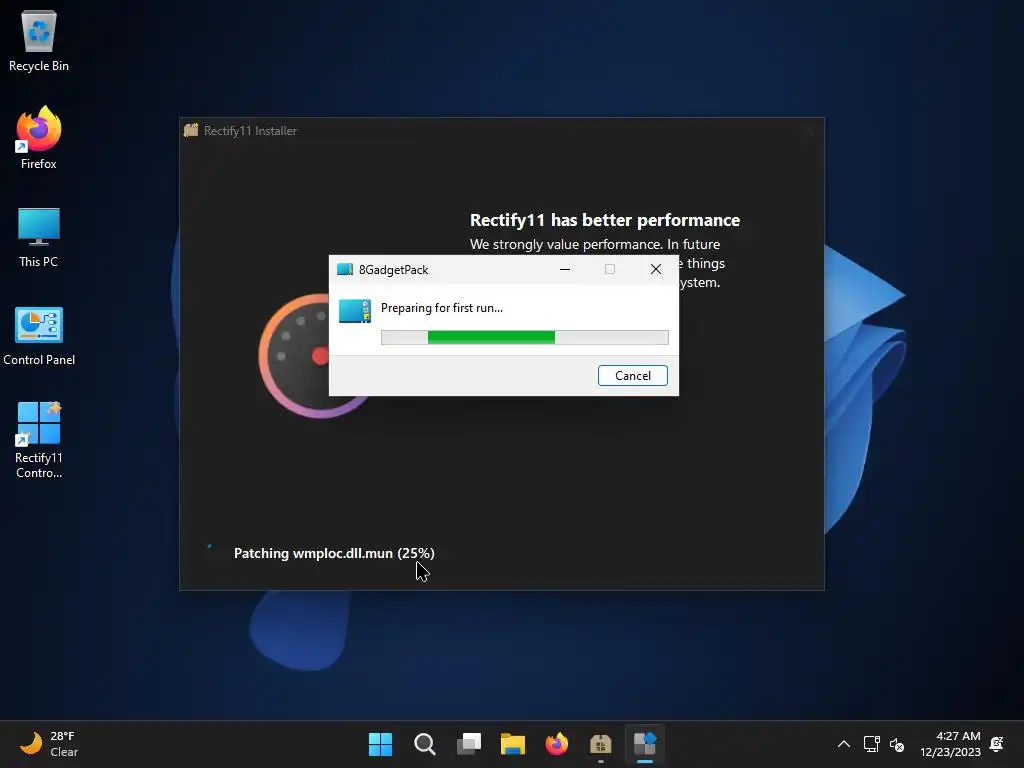Expand hidden system tray icons chevron
Image resolution: width=1024 pixels, height=768 pixels.
844,744
